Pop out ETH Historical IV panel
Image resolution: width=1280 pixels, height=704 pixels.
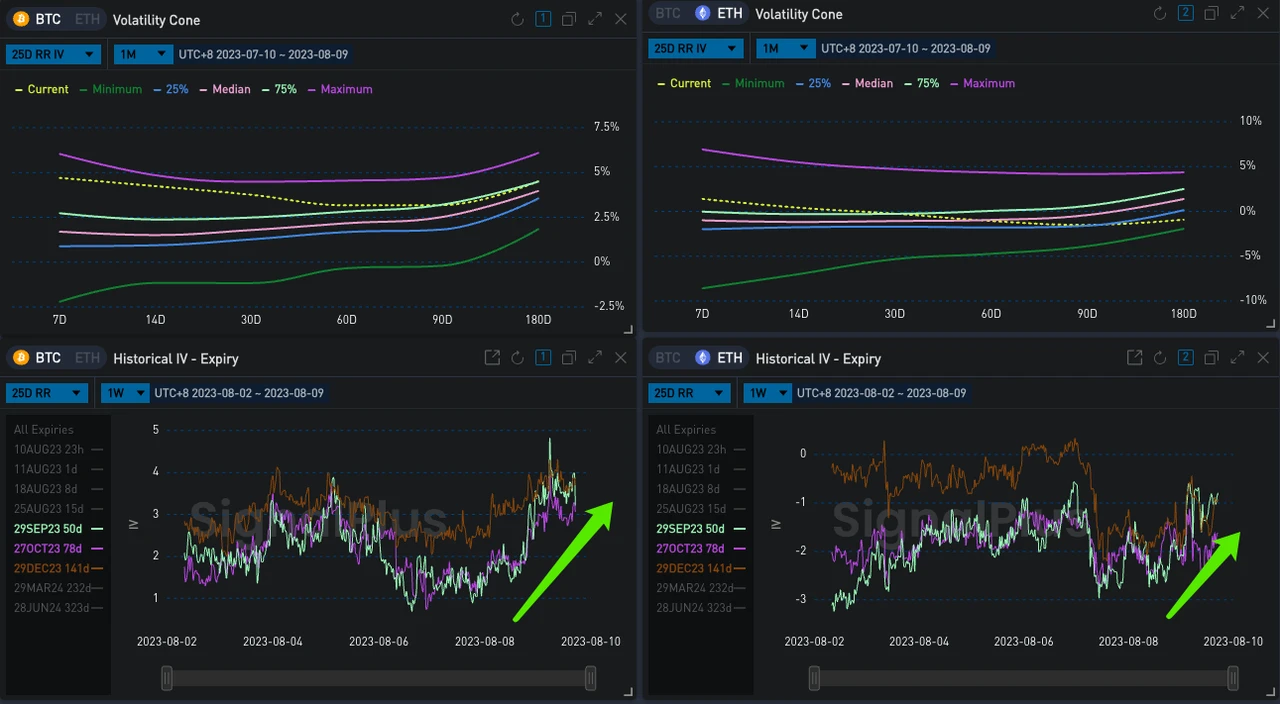1135,357
